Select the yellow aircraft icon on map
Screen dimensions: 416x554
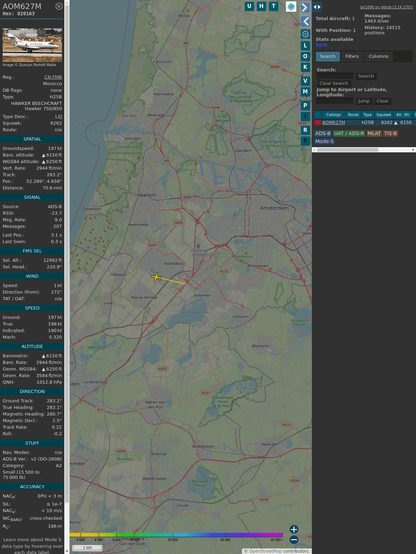(x=156, y=277)
